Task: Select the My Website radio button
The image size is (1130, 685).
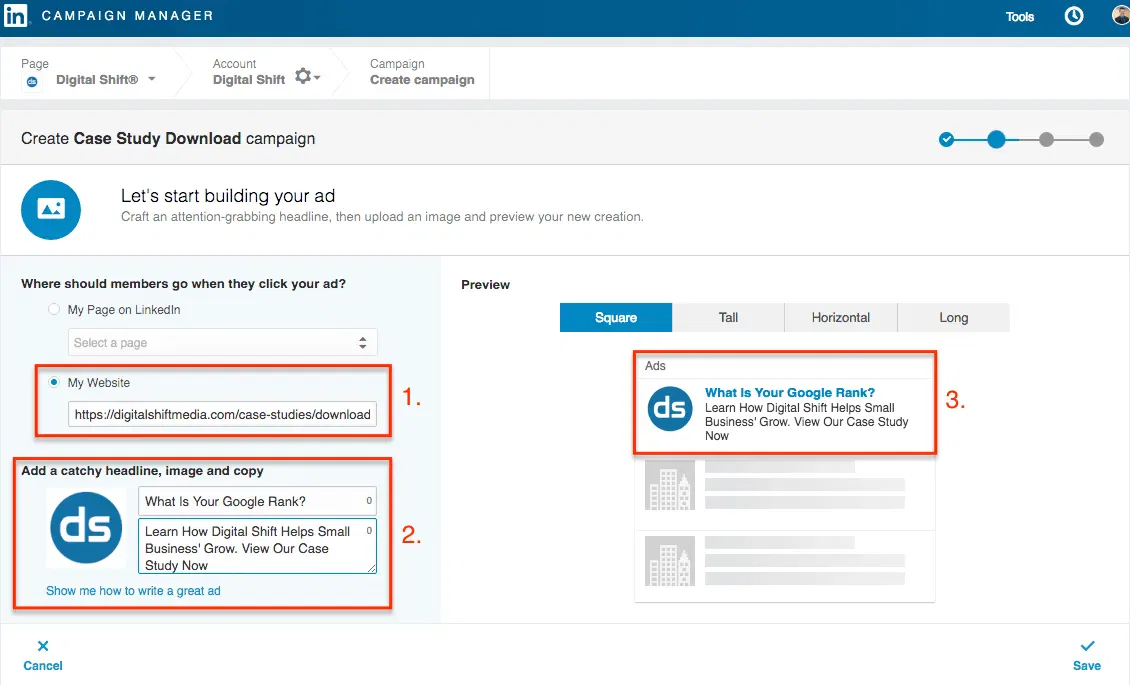Action: coord(52,382)
